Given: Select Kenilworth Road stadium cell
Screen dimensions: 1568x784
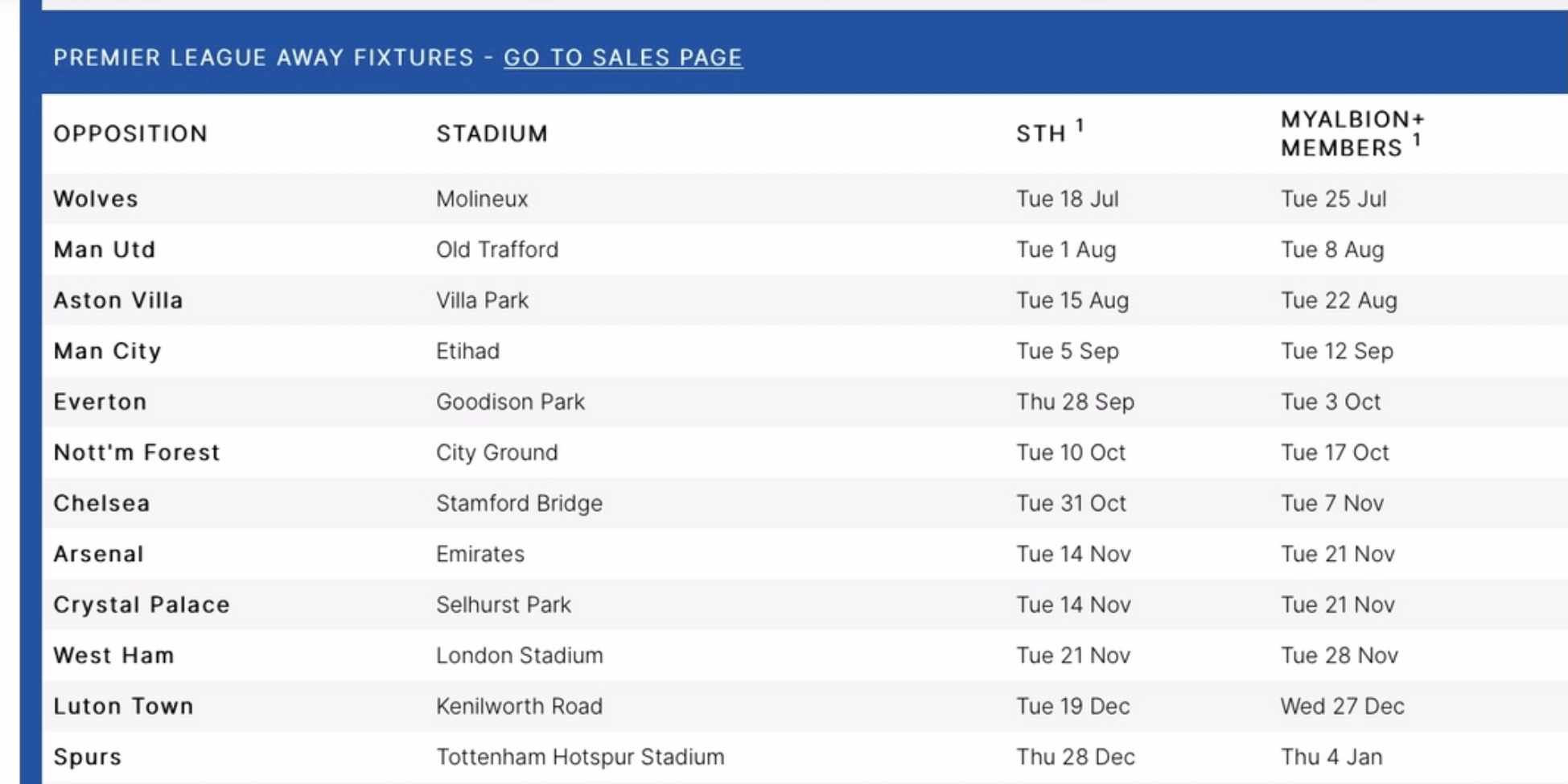Looking at the screenshot, I should point(519,706).
